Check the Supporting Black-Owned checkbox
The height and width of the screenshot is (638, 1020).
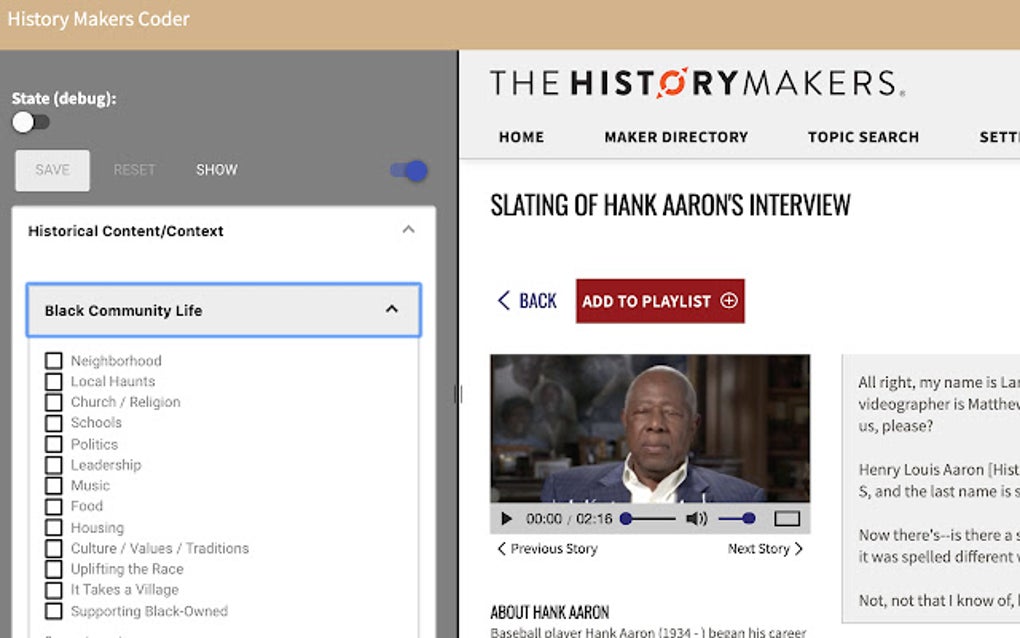[x=54, y=611]
